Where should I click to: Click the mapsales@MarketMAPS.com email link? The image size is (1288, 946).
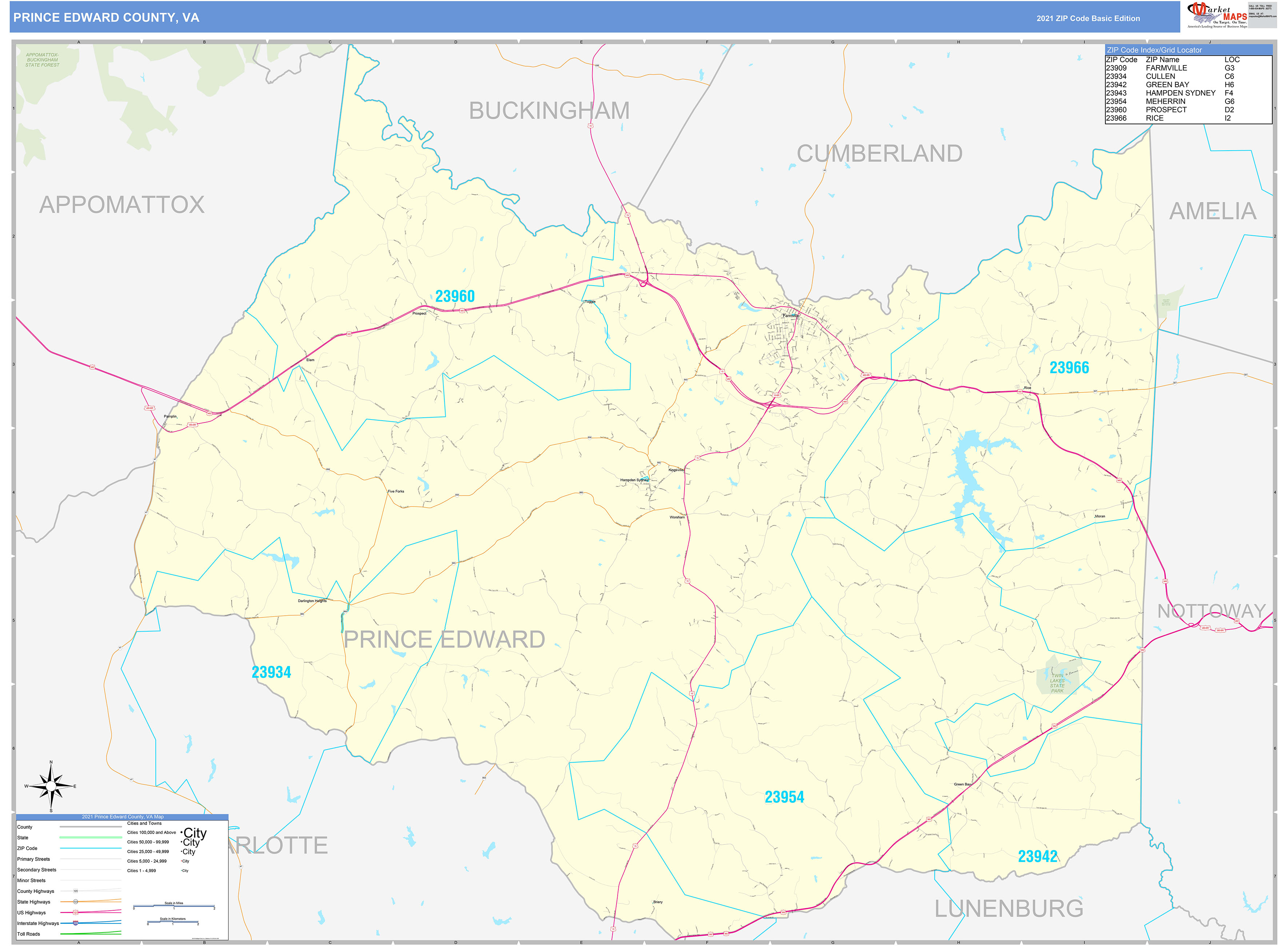click(x=1262, y=17)
